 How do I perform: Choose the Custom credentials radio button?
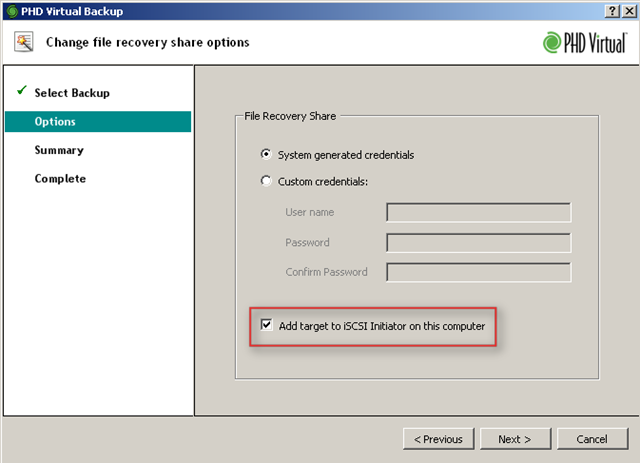[266, 181]
